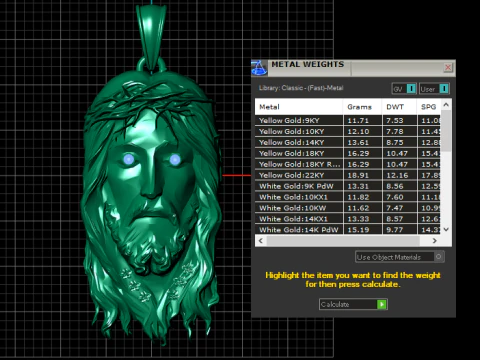
Task: Select the Yellow Gold:18KY R... row
Action: pyautogui.click(x=348, y=164)
